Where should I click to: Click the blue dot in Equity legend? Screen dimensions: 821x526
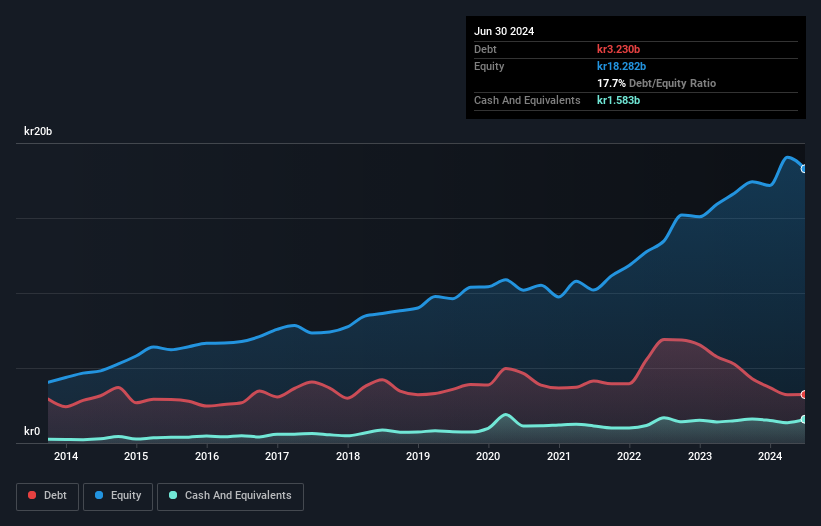pos(99,495)
